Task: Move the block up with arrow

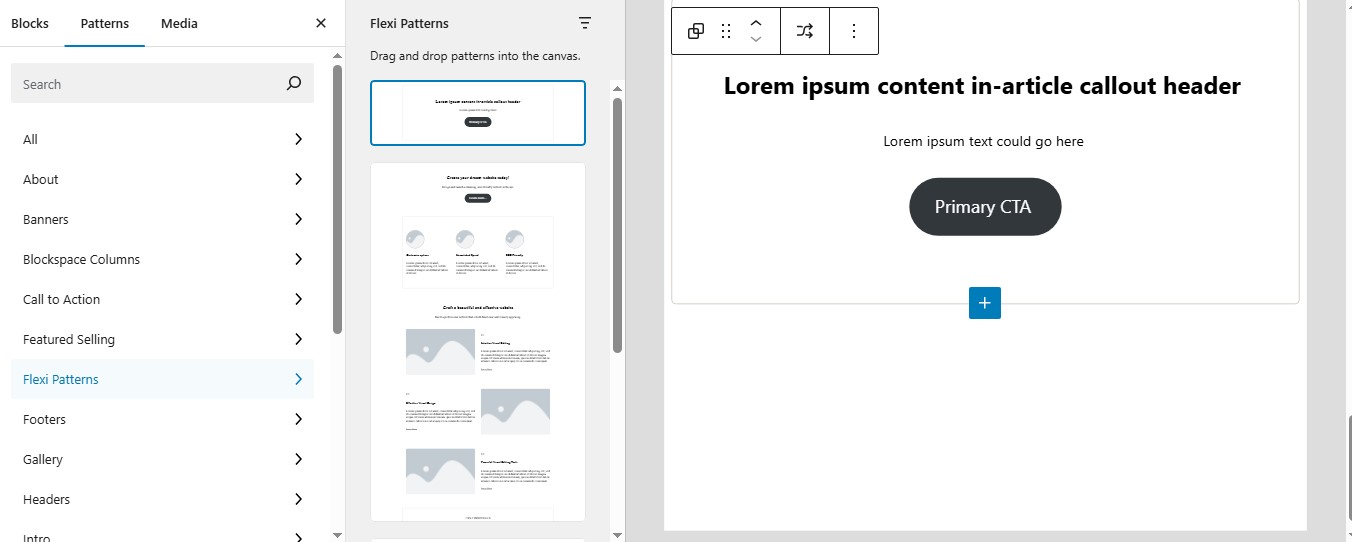Action: click(756, 22)
